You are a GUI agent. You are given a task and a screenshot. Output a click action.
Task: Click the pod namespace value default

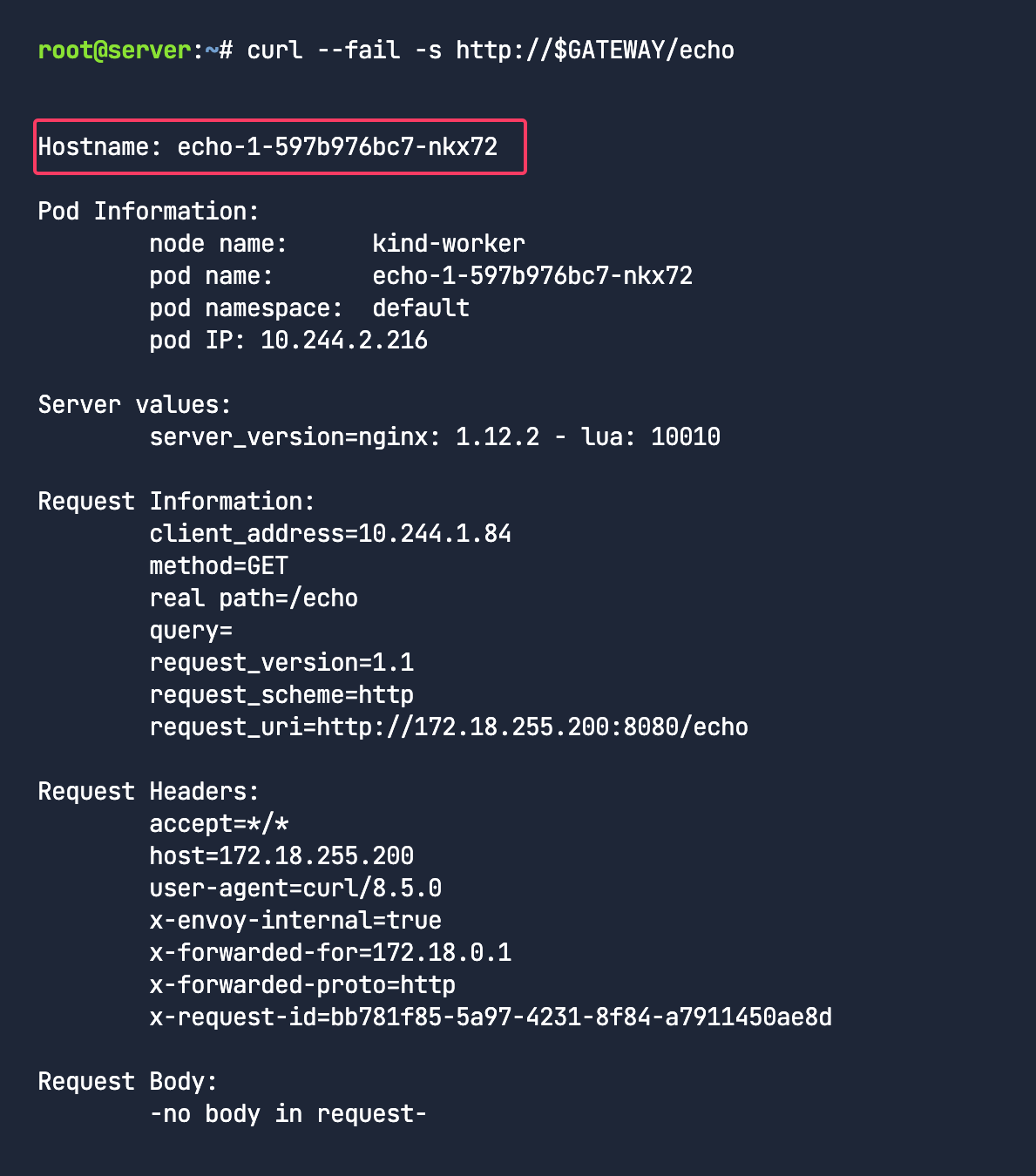coord(420,308)
